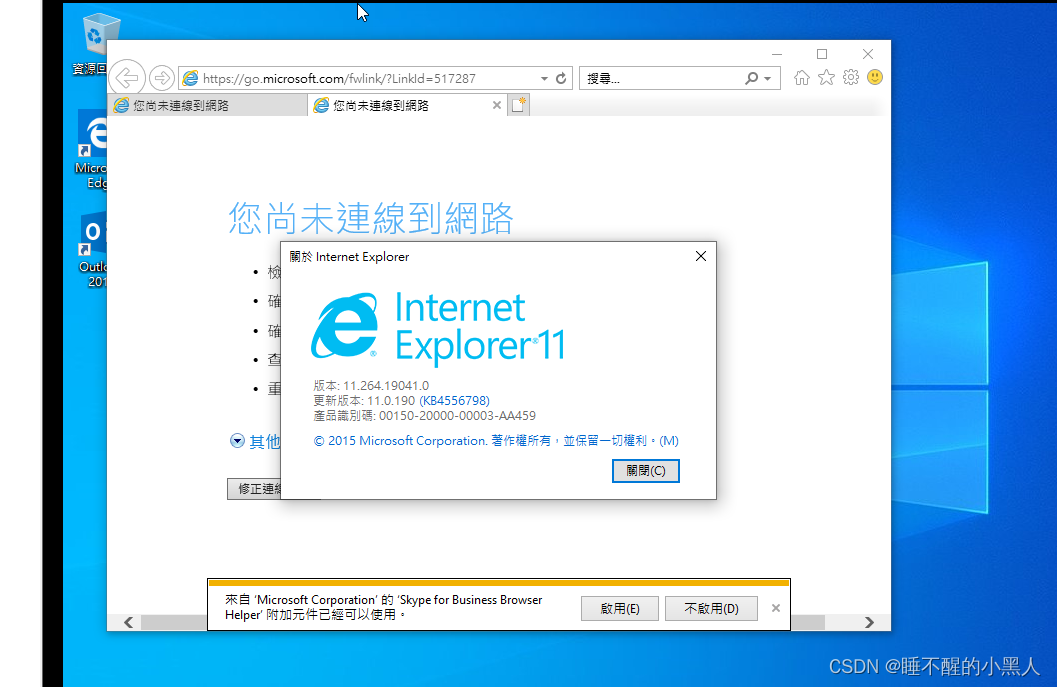Image resolution: width=1057 pixels, height=687 pixels.
Task: Open the Tools gear icon
Action: click(851, 78)
